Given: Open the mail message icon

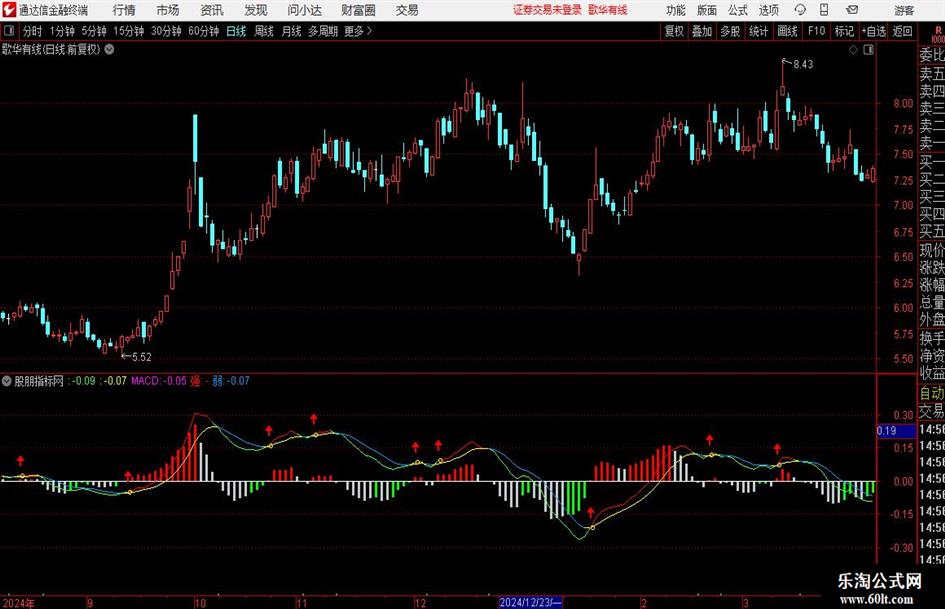Looking at the screenshot, I should tap(852, 10).
